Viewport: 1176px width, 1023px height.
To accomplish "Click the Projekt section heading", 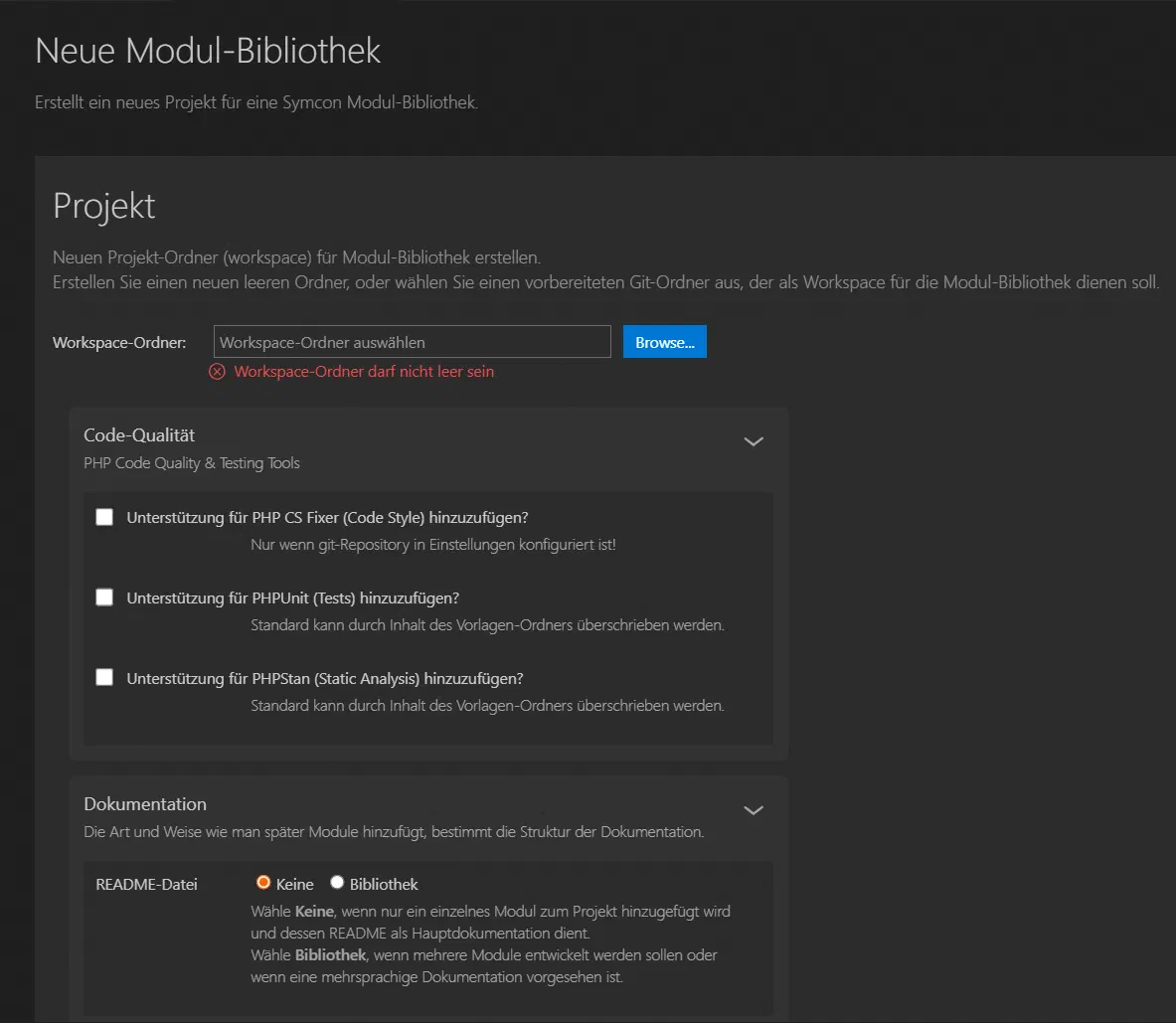I will pyautogui.click(x=104, y=206).
